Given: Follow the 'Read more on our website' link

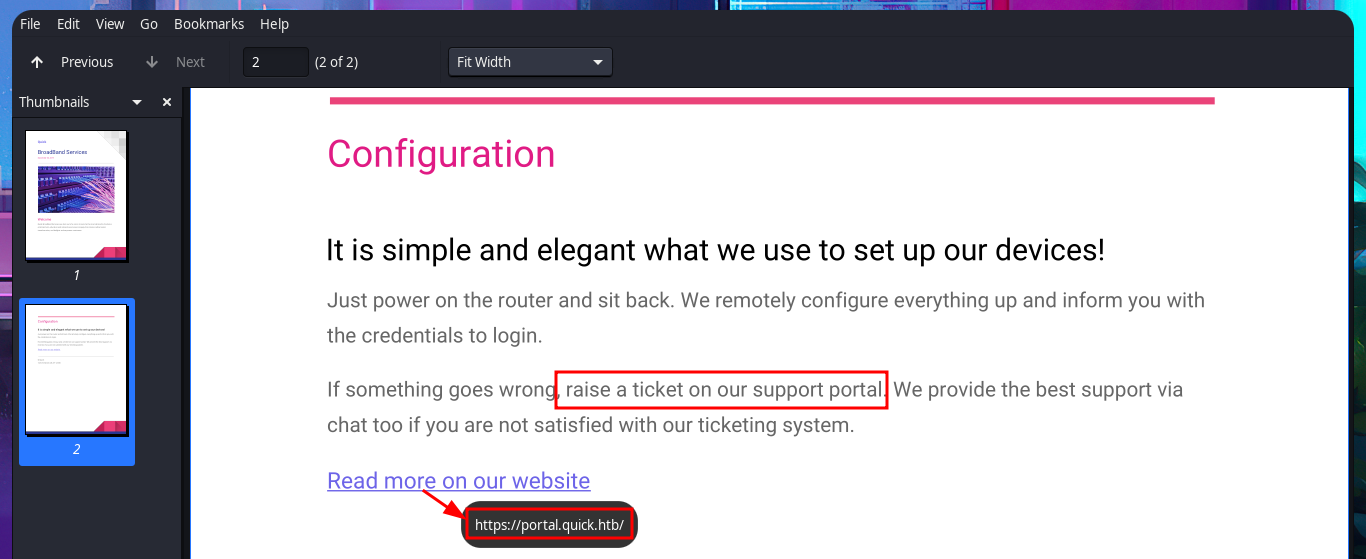Looking at the screenshot, I should coord(458,481).
